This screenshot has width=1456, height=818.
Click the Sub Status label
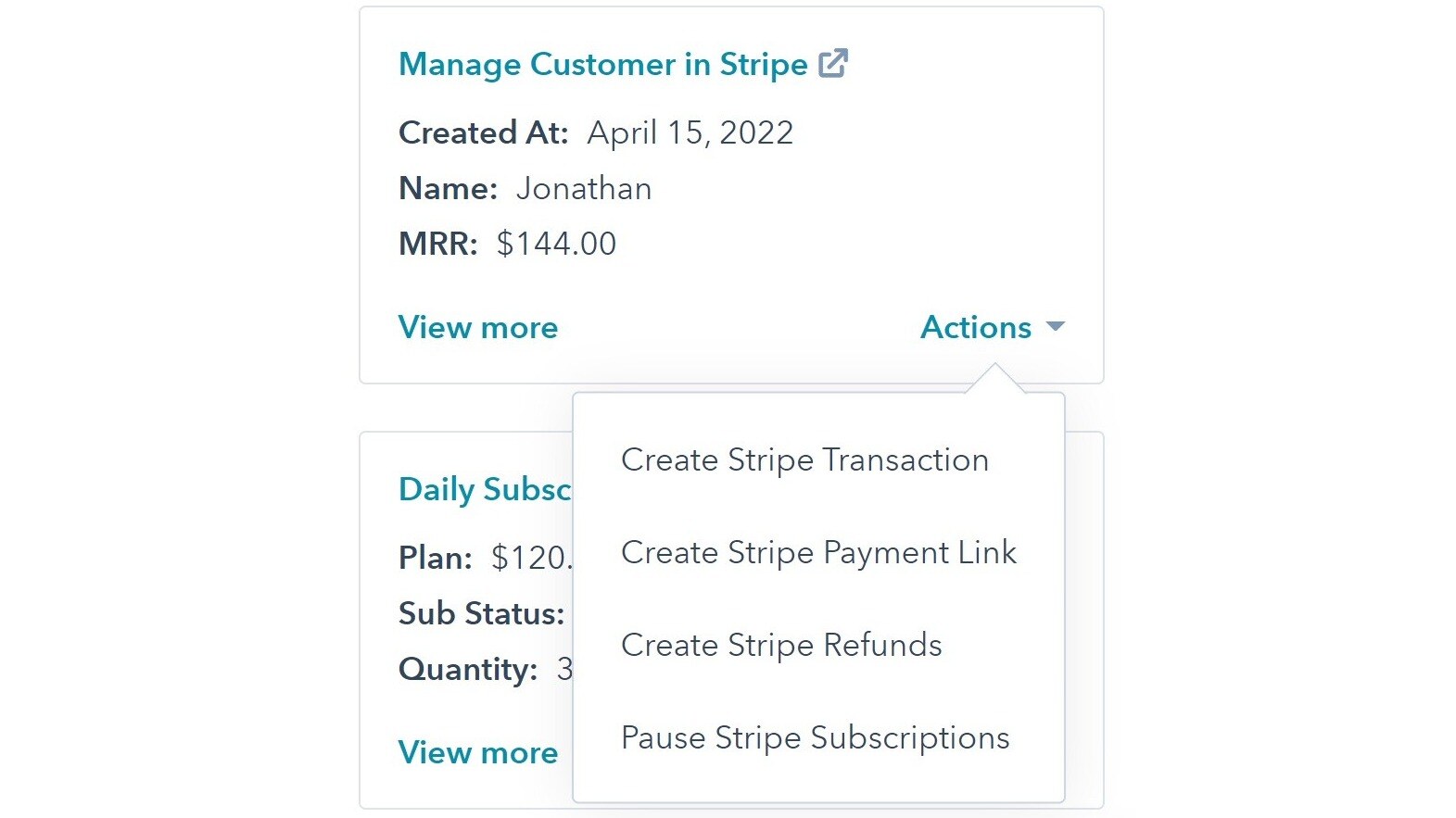(x=481, y=613)
